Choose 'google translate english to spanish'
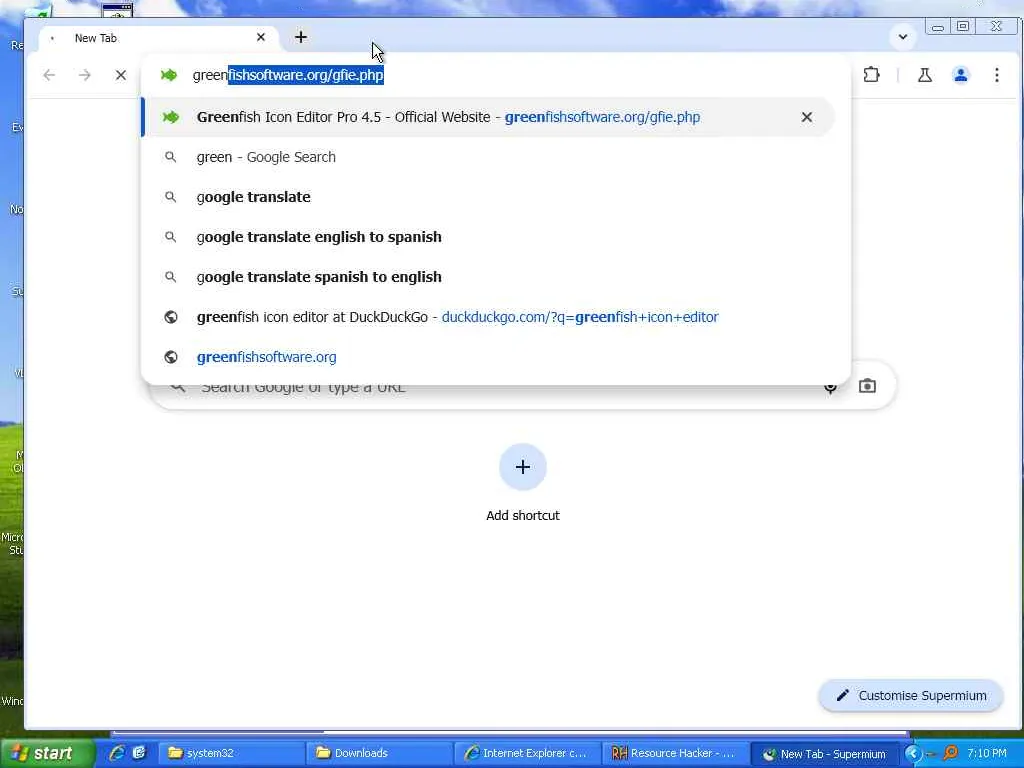 488,237
